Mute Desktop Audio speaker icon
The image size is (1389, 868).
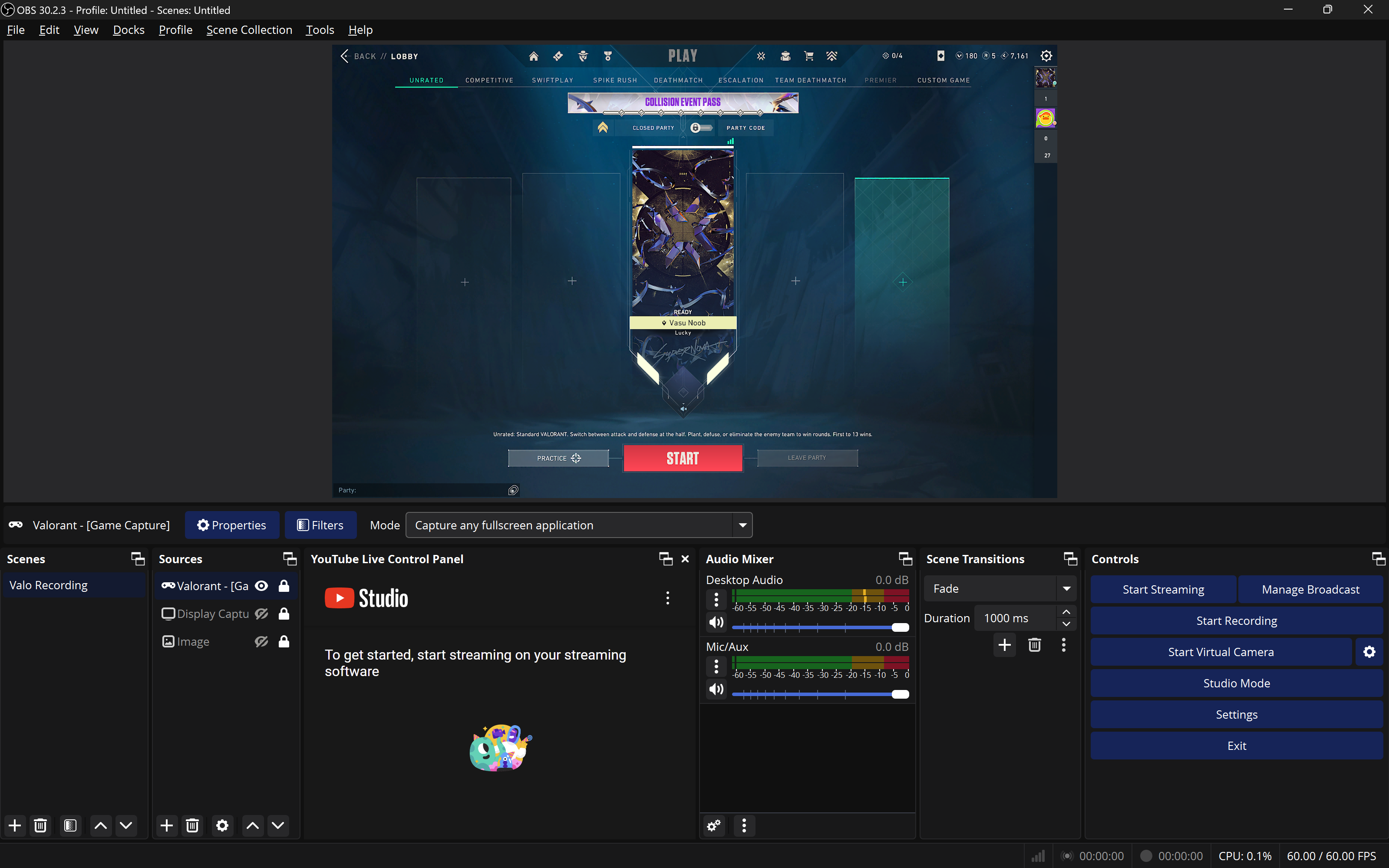(x=716, y=622)
